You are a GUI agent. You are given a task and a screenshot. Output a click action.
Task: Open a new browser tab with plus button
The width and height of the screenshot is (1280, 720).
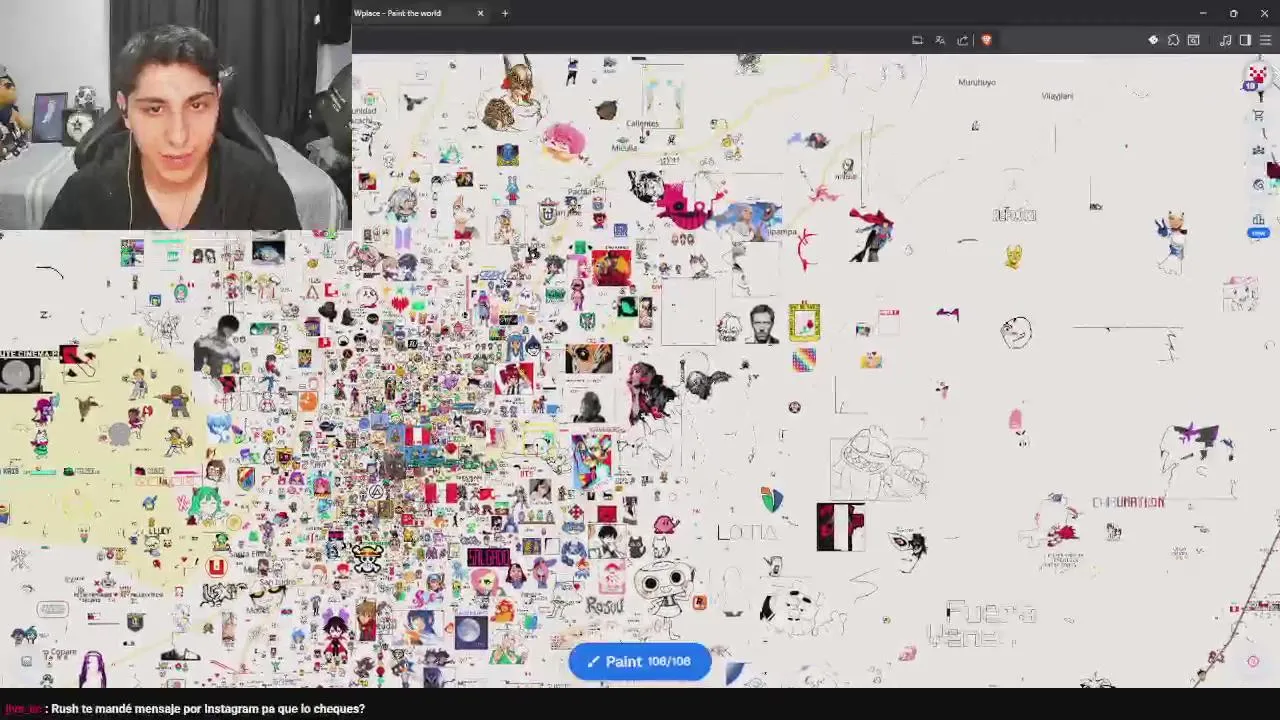[505, 13]
